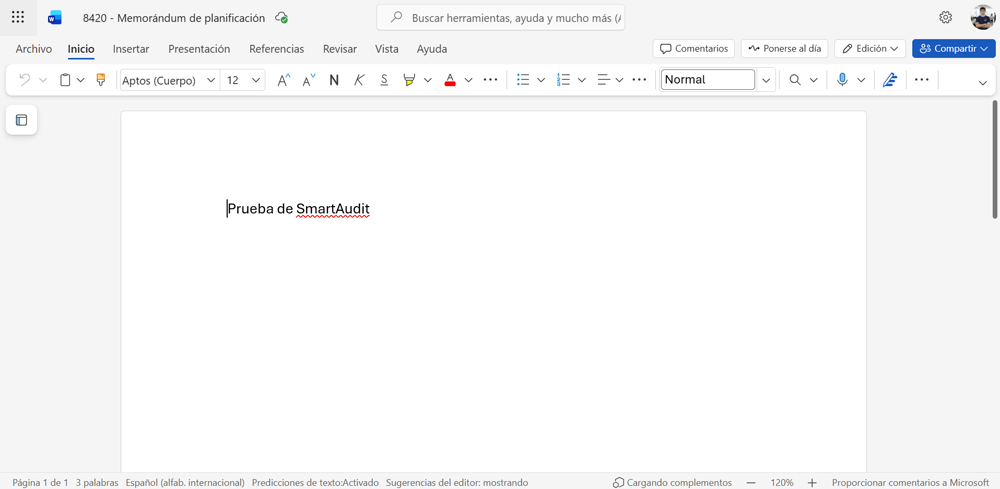The width and height of the screenshot is (1000, 489).
Task: Open the paste options arrow
Action: tap(80, 80)
